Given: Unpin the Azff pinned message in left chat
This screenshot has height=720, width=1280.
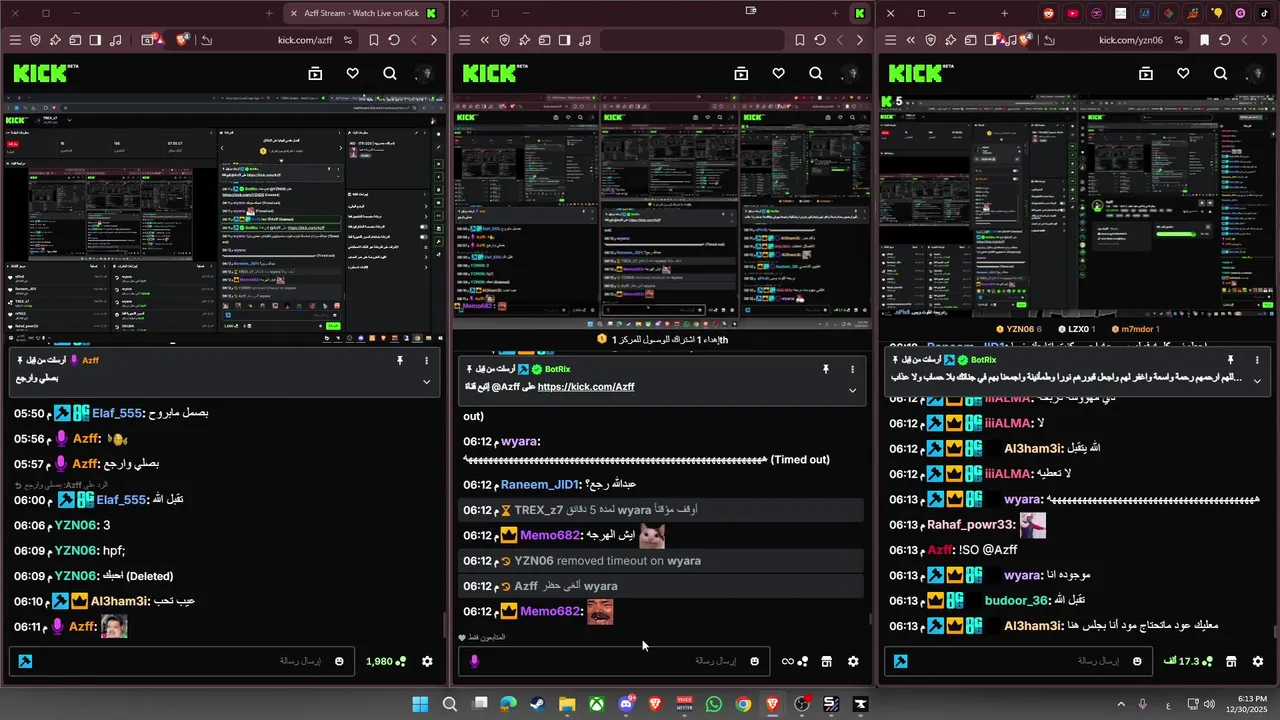Looking at the screenshot, I should pyautogui.click(x=399, y=360).
